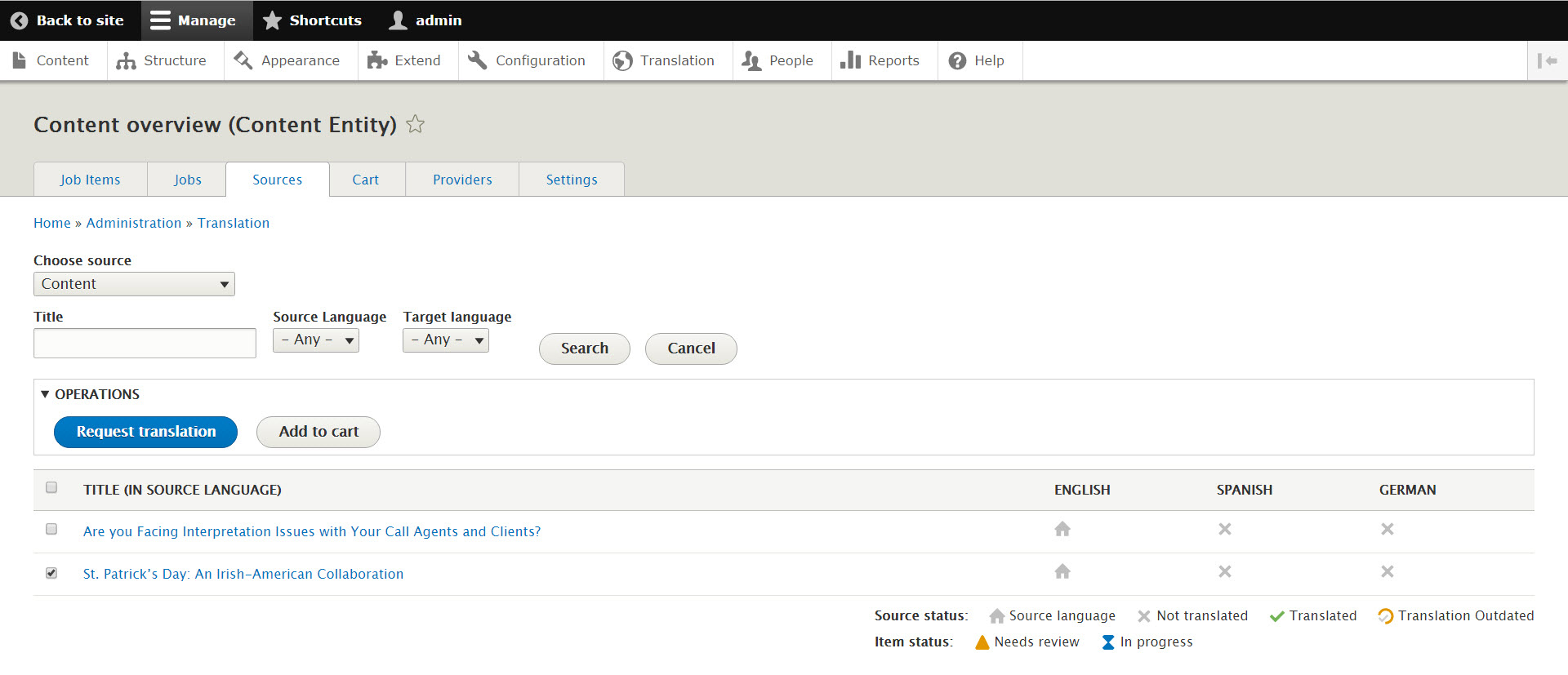
Task: Open the People admin menu
Action: coord(777,60)
